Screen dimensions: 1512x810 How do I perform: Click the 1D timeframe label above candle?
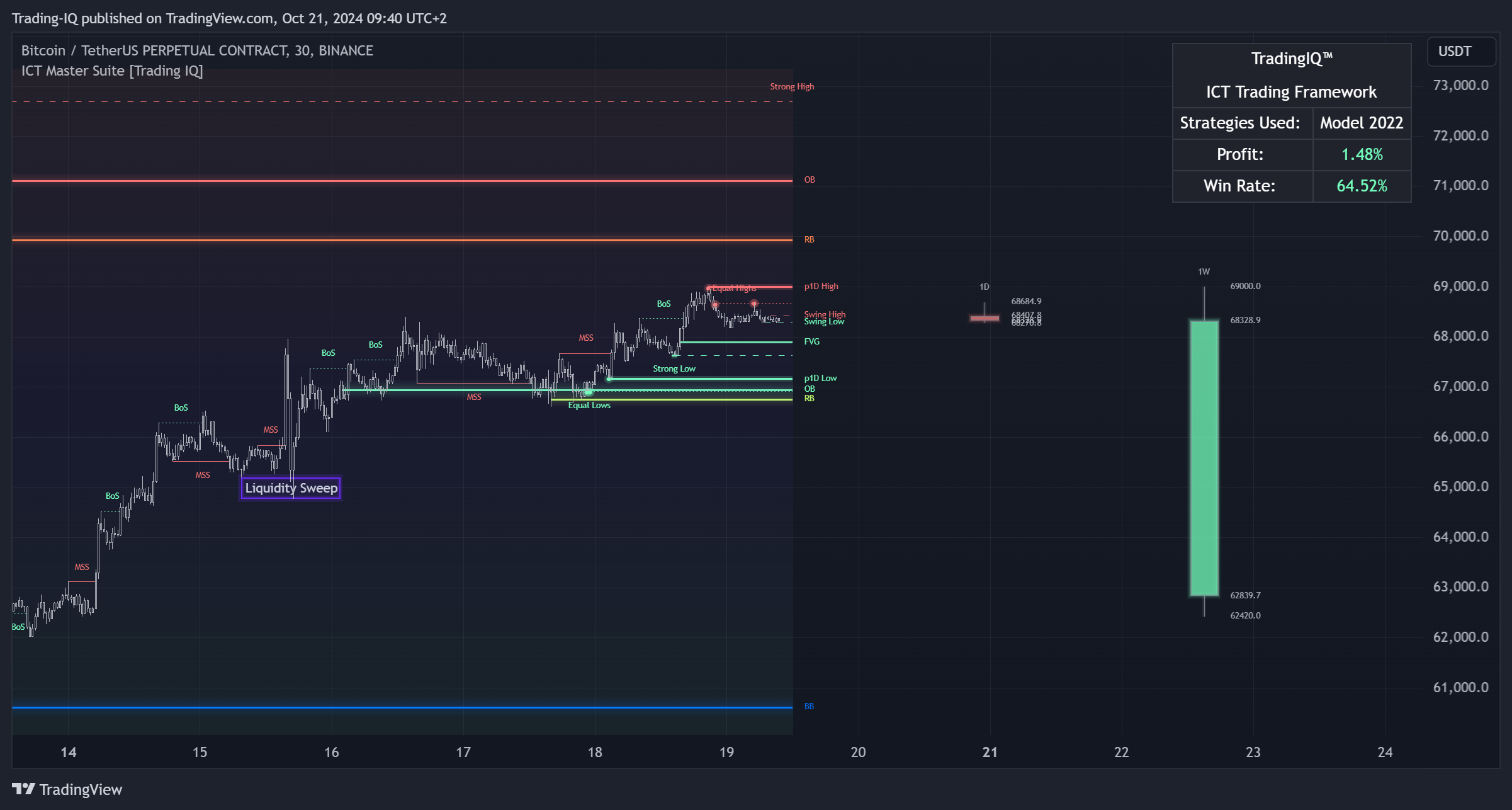tap(984, 287)
